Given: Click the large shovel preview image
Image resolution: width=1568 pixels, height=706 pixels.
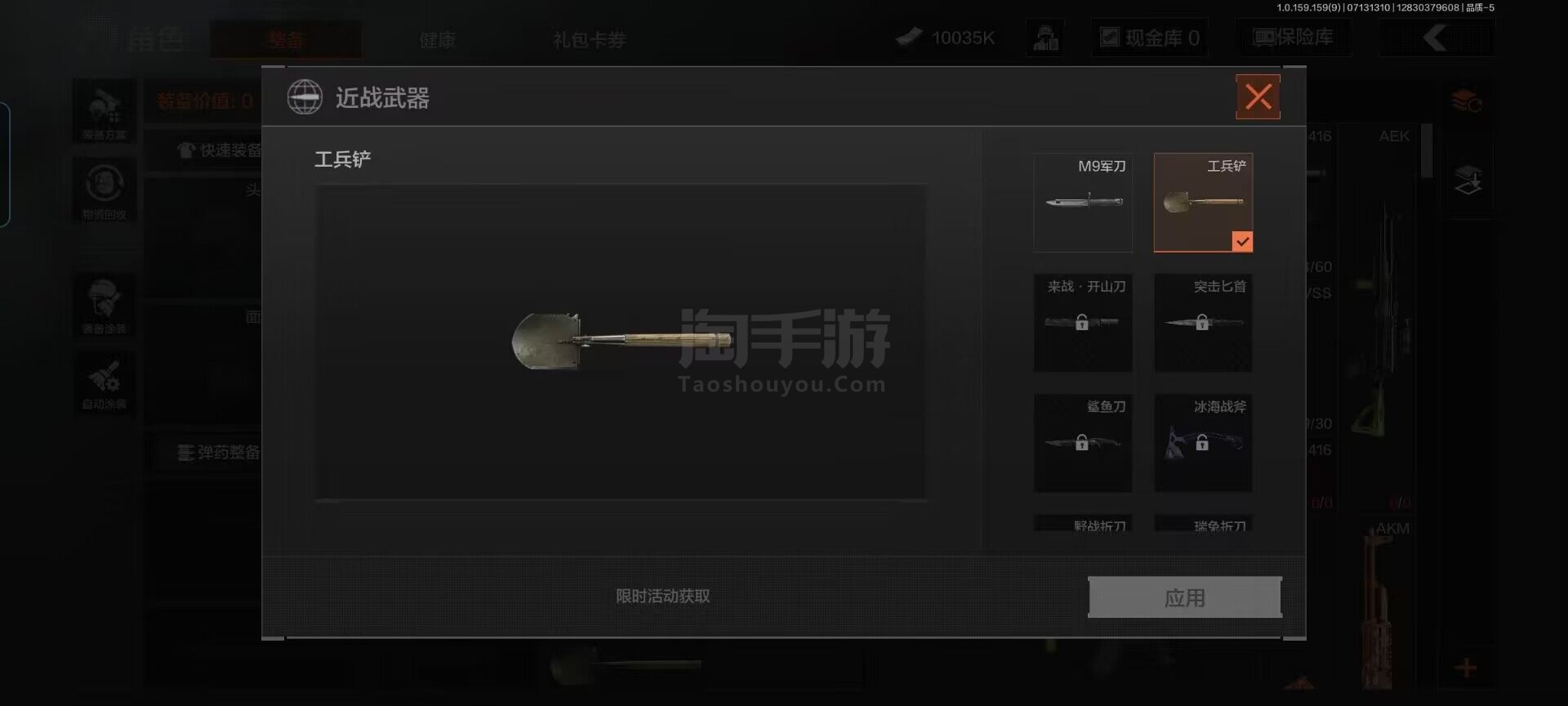Looking at the screenshot, I should (x=621, y=342).
